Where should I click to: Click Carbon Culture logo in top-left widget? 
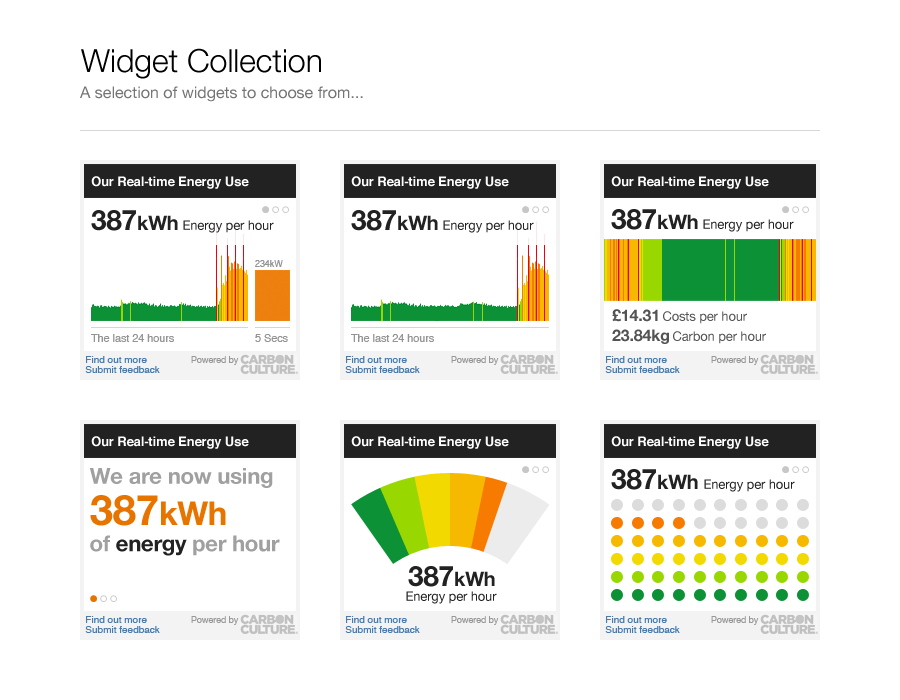click(x=269, y=364)
